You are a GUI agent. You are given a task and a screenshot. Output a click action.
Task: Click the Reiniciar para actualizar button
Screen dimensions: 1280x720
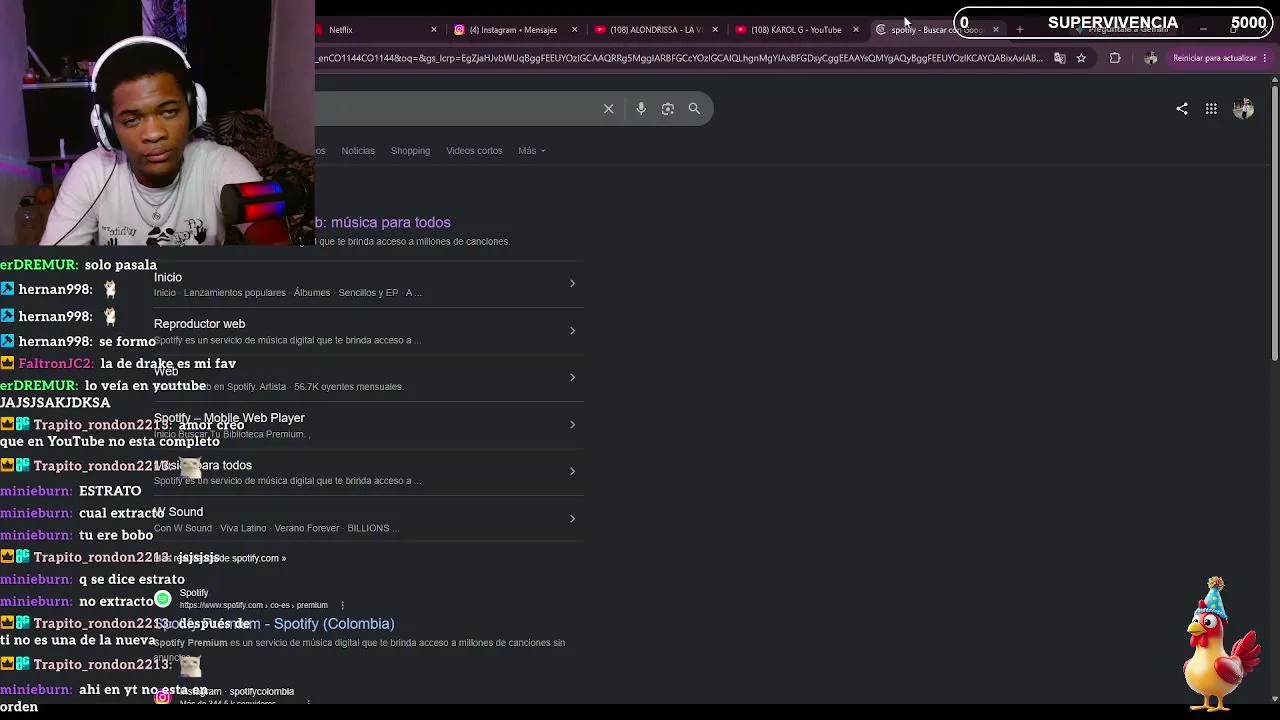click(1219, 58)
